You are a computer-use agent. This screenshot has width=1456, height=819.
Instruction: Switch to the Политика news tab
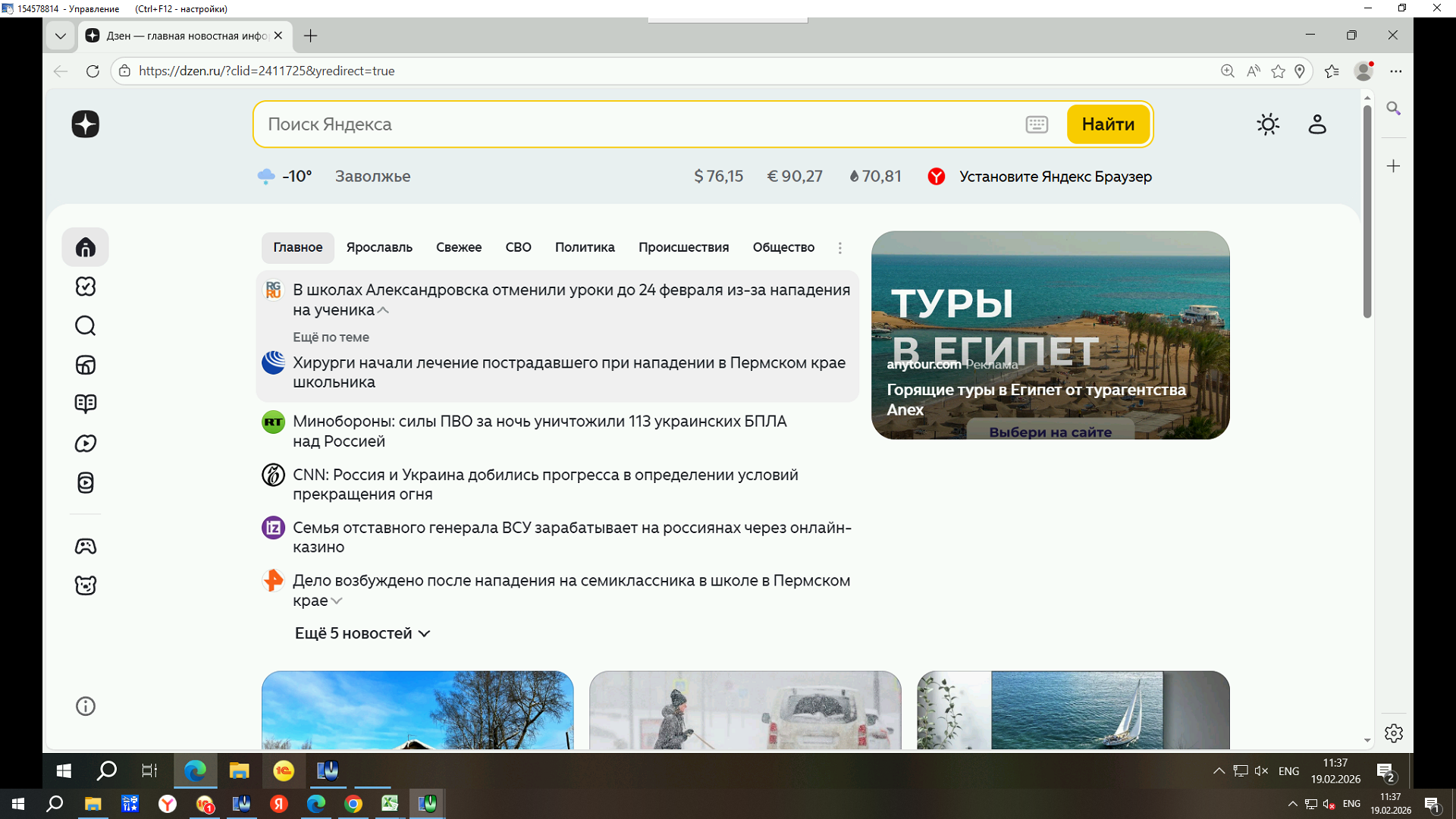(x=584, y=247)
